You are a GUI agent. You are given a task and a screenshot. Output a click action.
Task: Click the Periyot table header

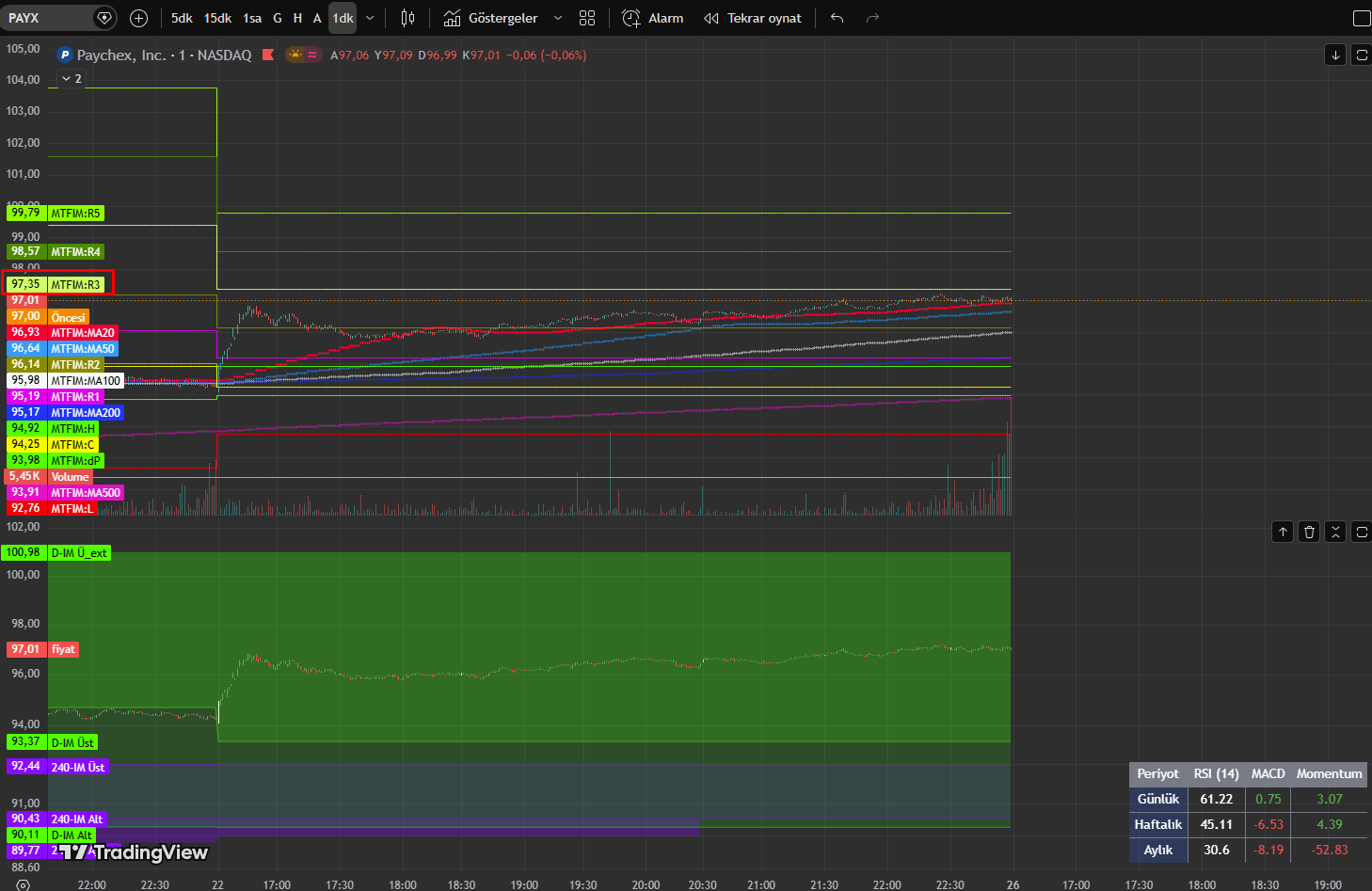pos(1157,773)
